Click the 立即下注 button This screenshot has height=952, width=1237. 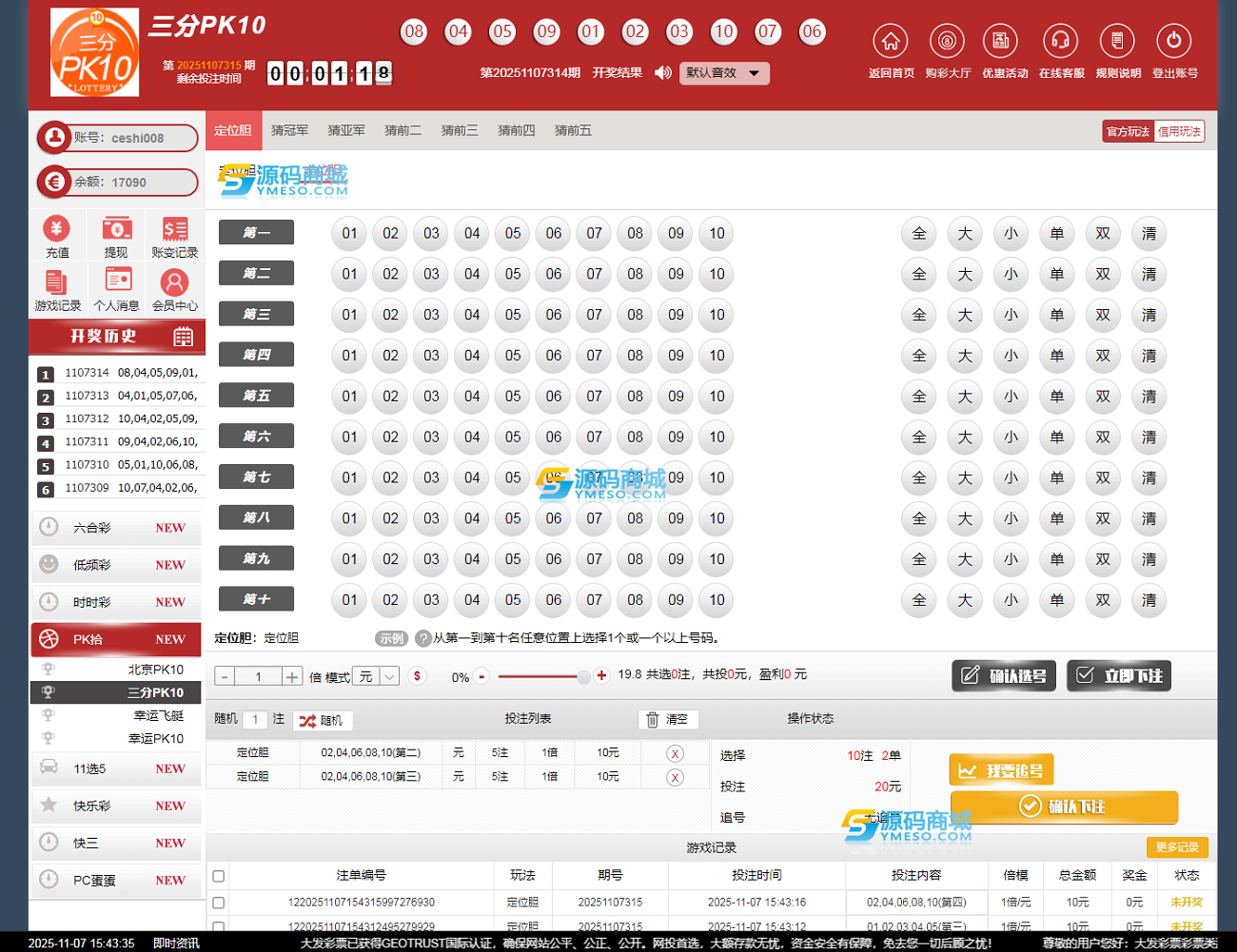[1118, 676]
